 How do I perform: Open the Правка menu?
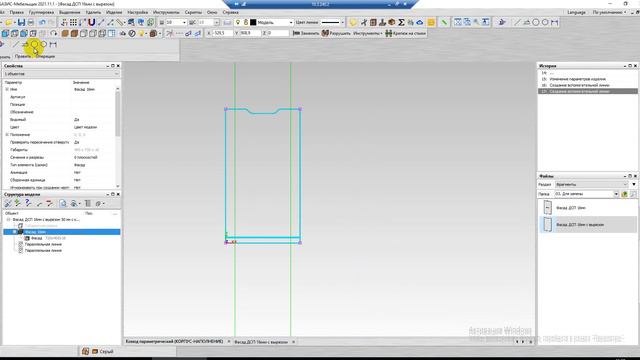click(17, 12)
